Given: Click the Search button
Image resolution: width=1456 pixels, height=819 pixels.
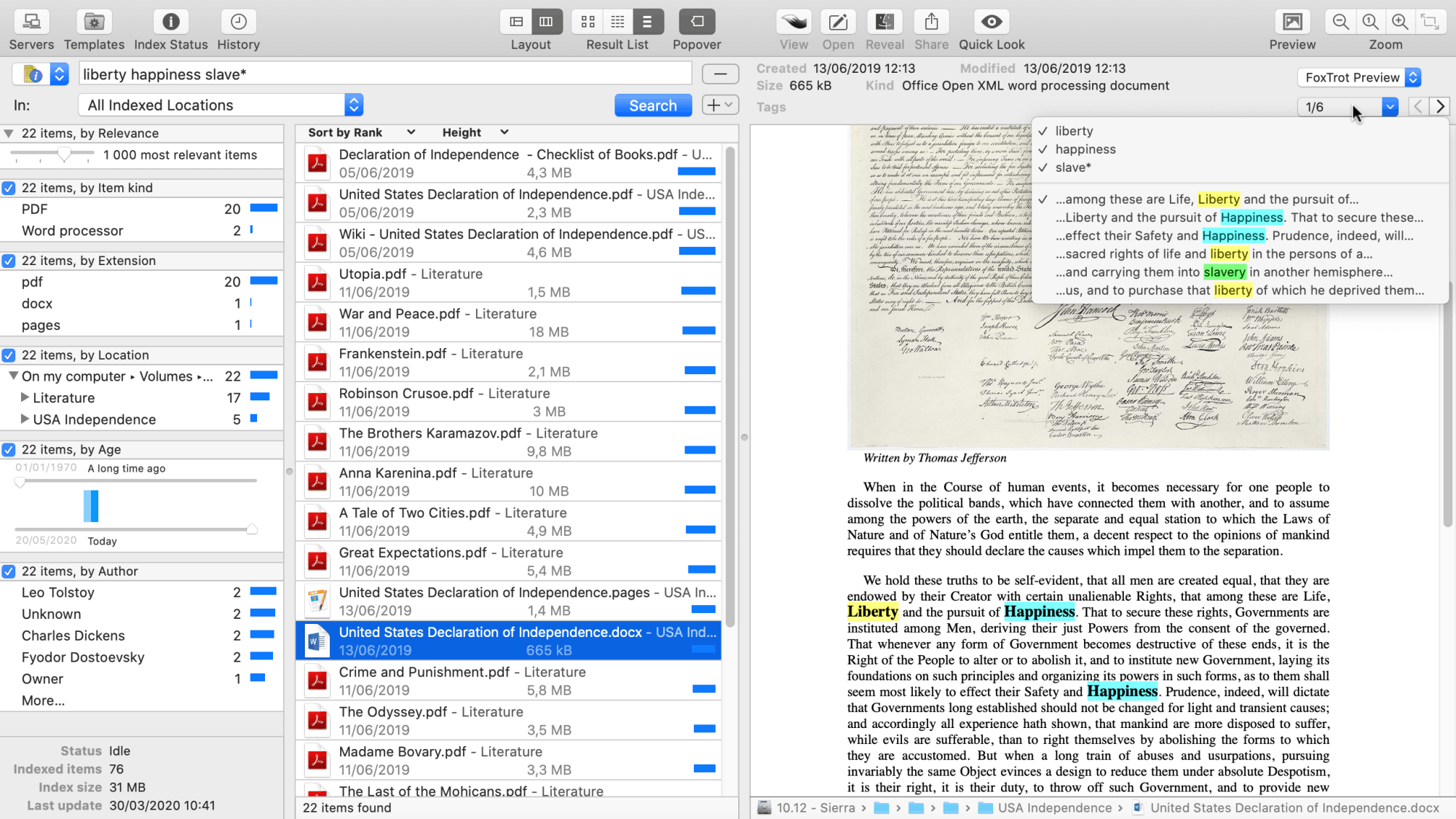Looking at the screenshot, I should click(652, 106).
